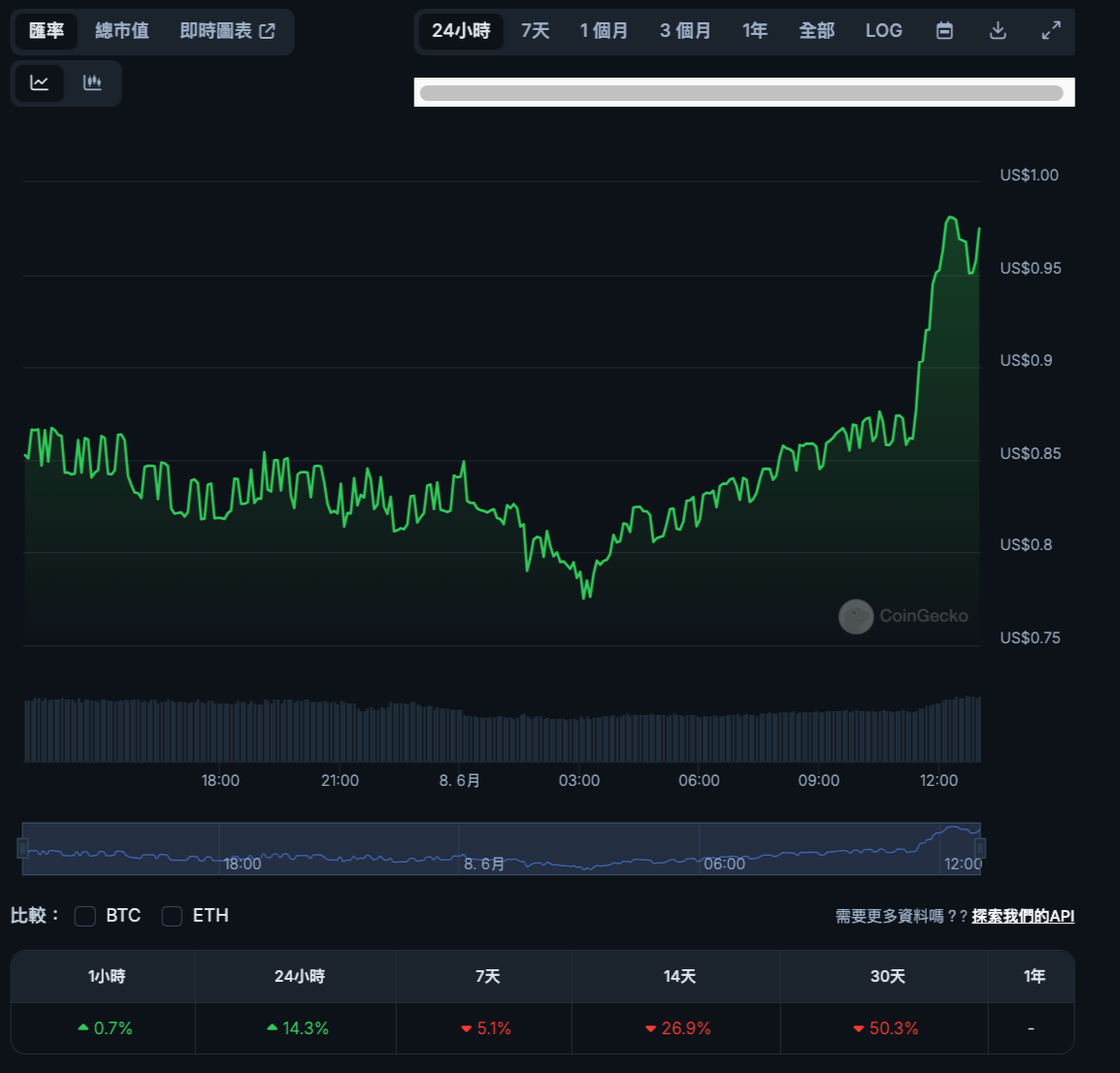Click the download chart data icon

coord(997,30)
